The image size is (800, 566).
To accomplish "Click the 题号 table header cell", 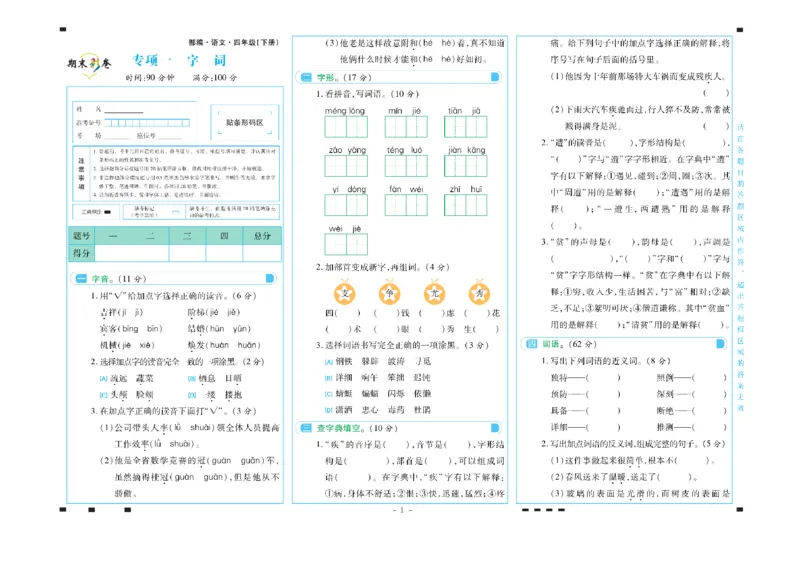I will pyautogui.click(x=82, y=236).
